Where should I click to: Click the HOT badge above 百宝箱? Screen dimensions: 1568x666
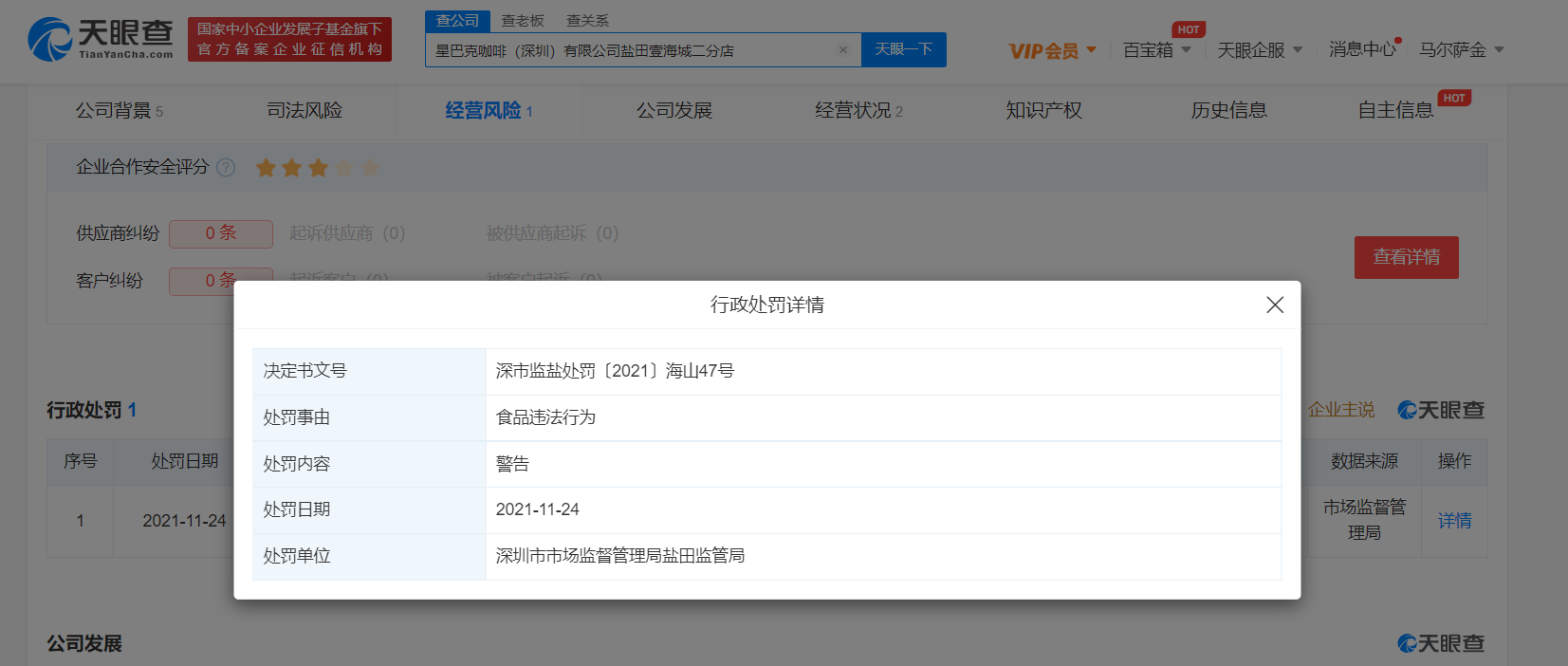pyautogui.click(x=1189, y=29)
